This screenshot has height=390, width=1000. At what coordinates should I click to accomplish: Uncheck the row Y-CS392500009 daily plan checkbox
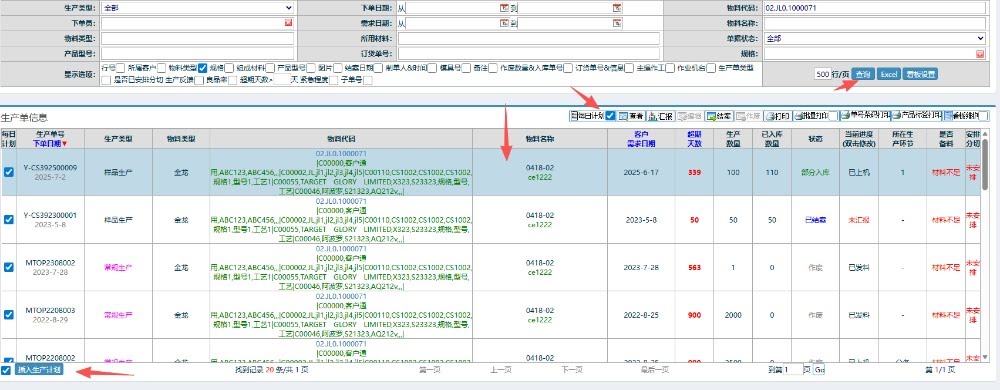pyautogui.click(x=9, y=172)
